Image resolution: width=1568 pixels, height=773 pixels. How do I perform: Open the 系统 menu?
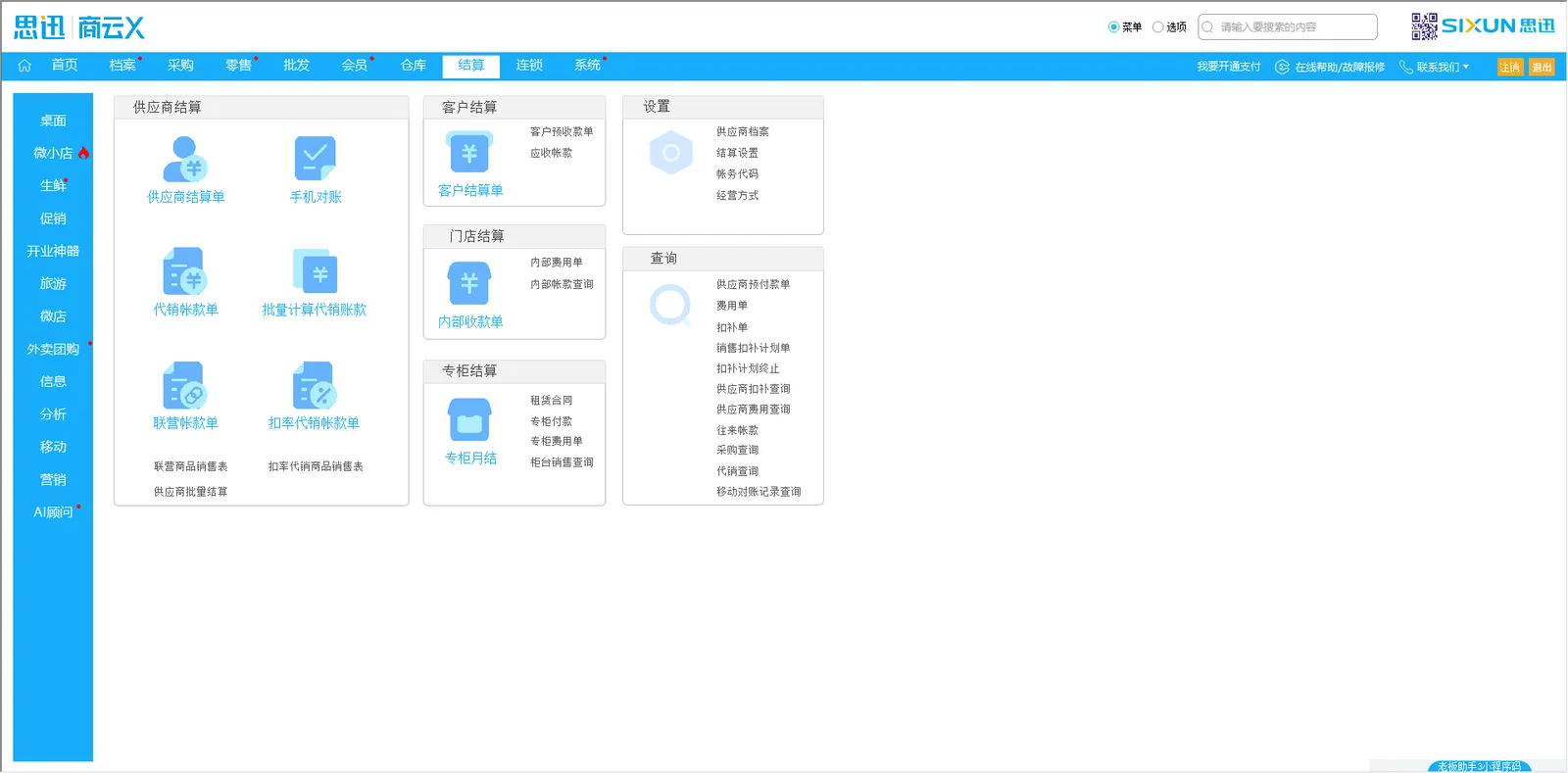click(x=588, y=66)
